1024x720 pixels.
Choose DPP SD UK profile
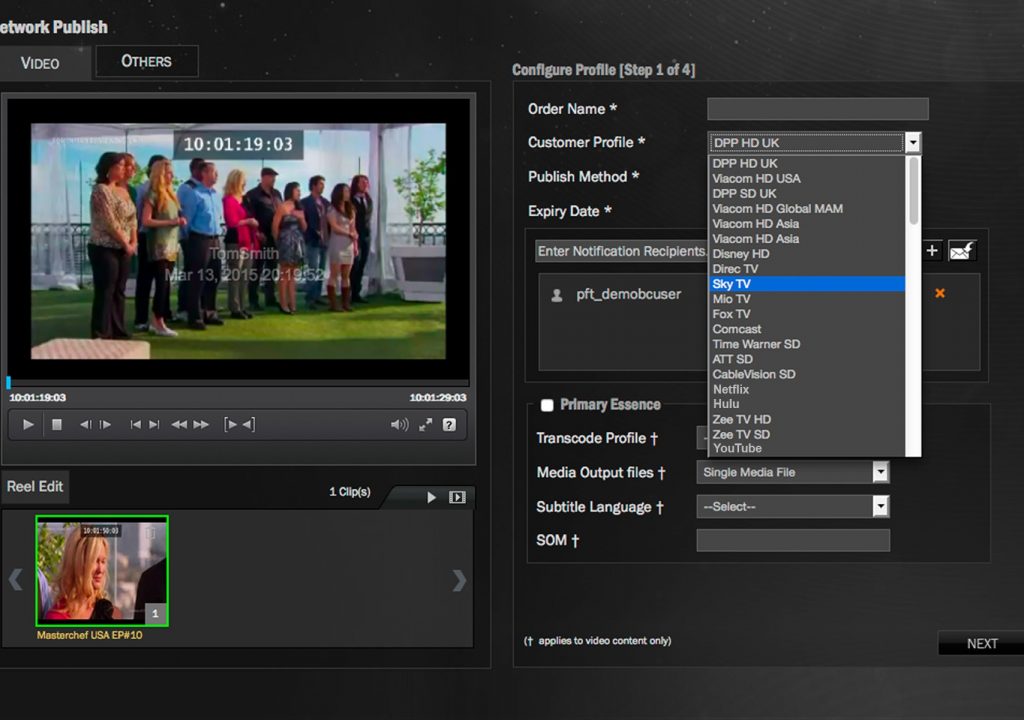point(807,193)
